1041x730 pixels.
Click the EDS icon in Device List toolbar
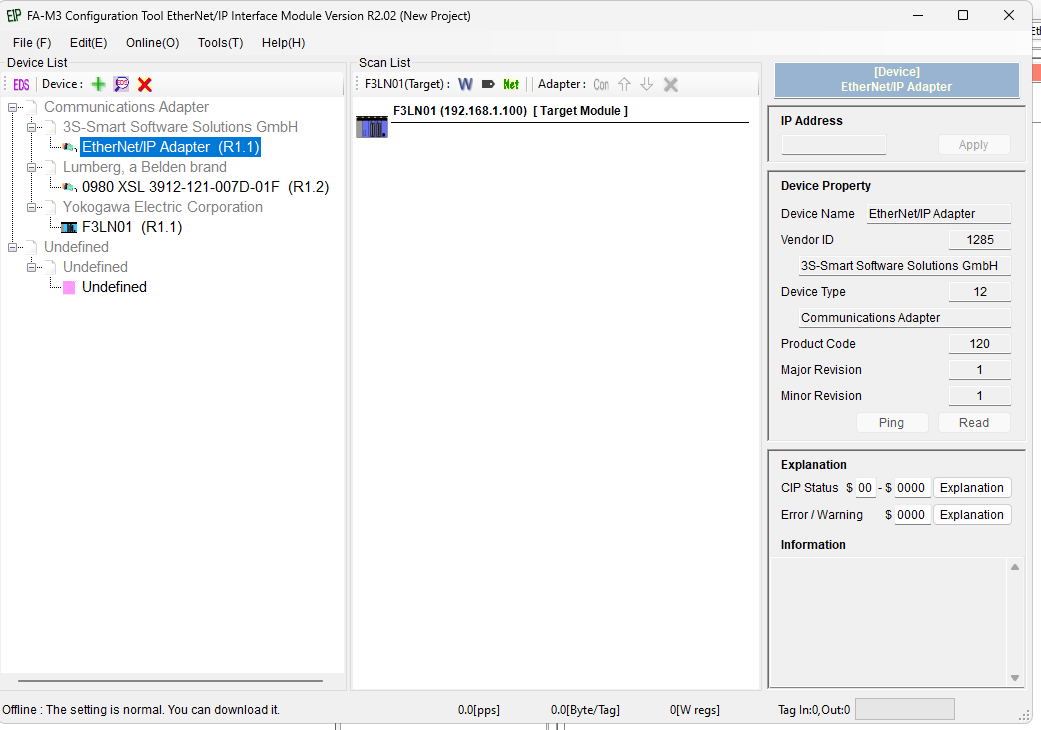coord(21,84)
